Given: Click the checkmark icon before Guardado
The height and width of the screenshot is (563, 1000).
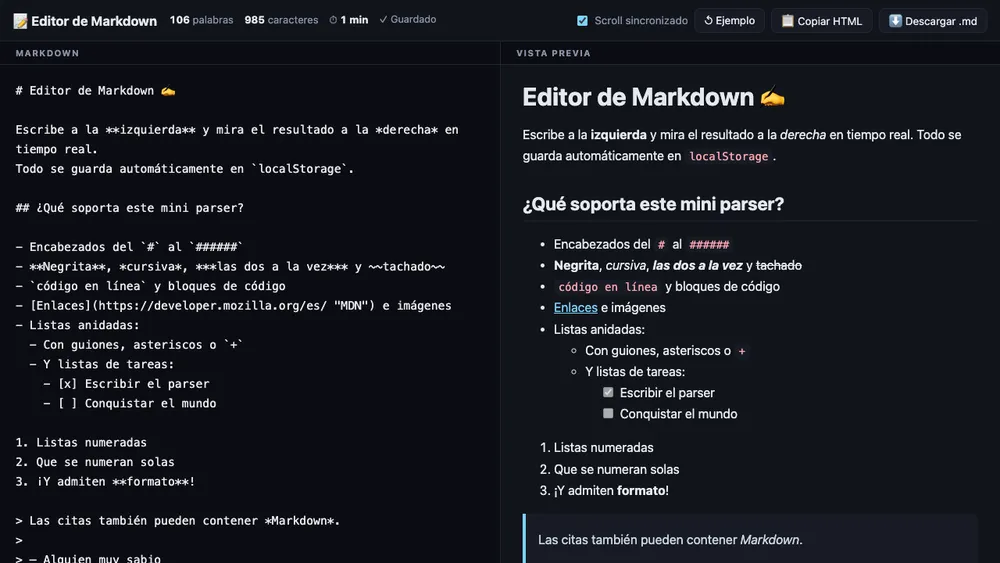Looking at the screenshot, I should (383, 20).
